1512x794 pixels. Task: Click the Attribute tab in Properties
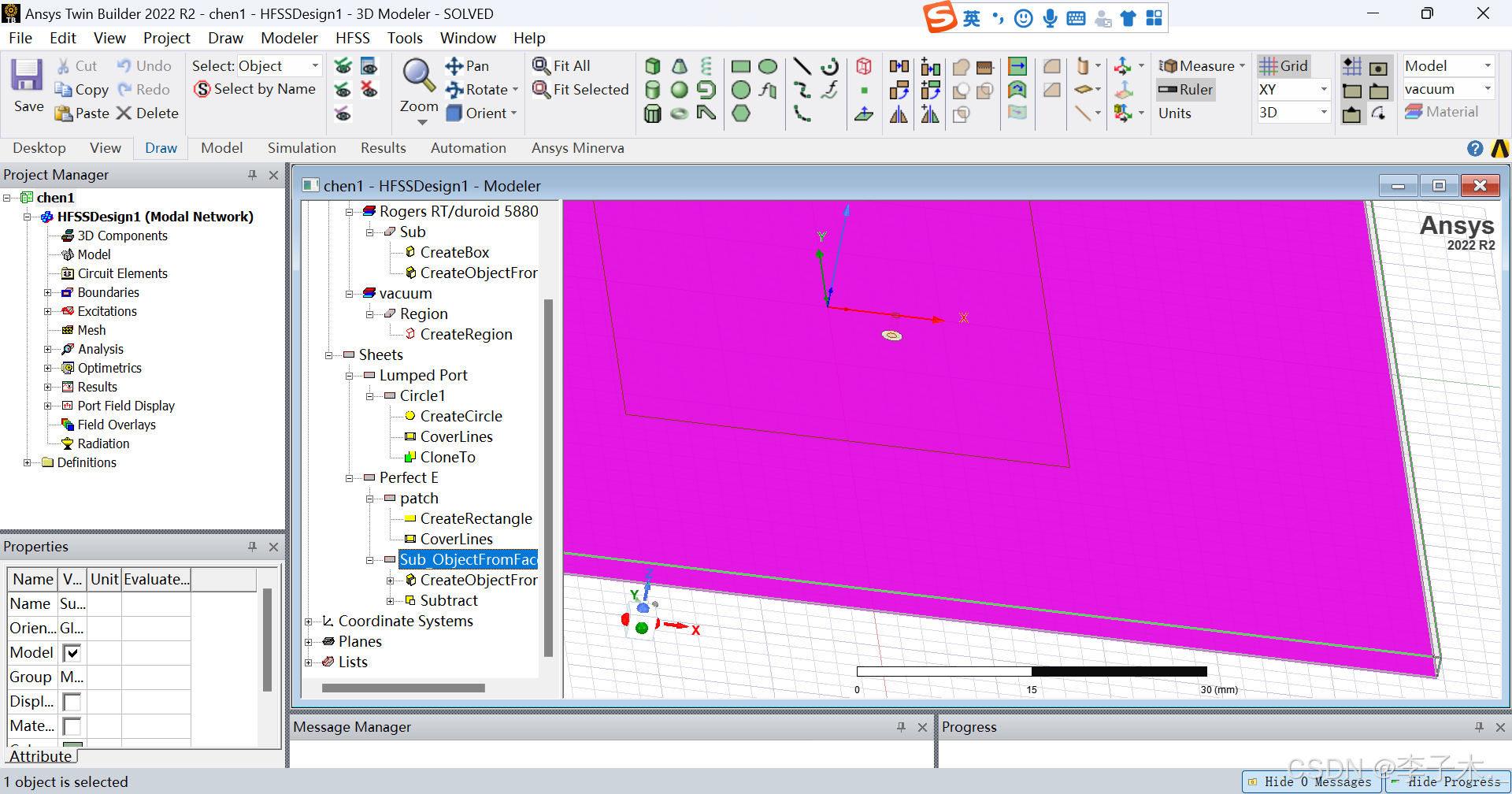(41, 756)
